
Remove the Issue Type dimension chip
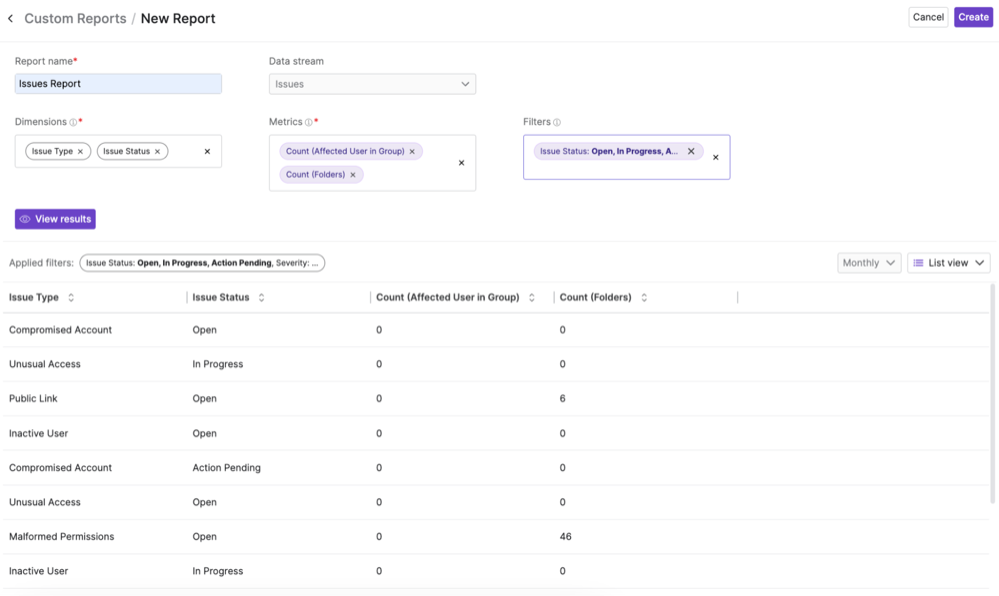(x=81, y=152)
